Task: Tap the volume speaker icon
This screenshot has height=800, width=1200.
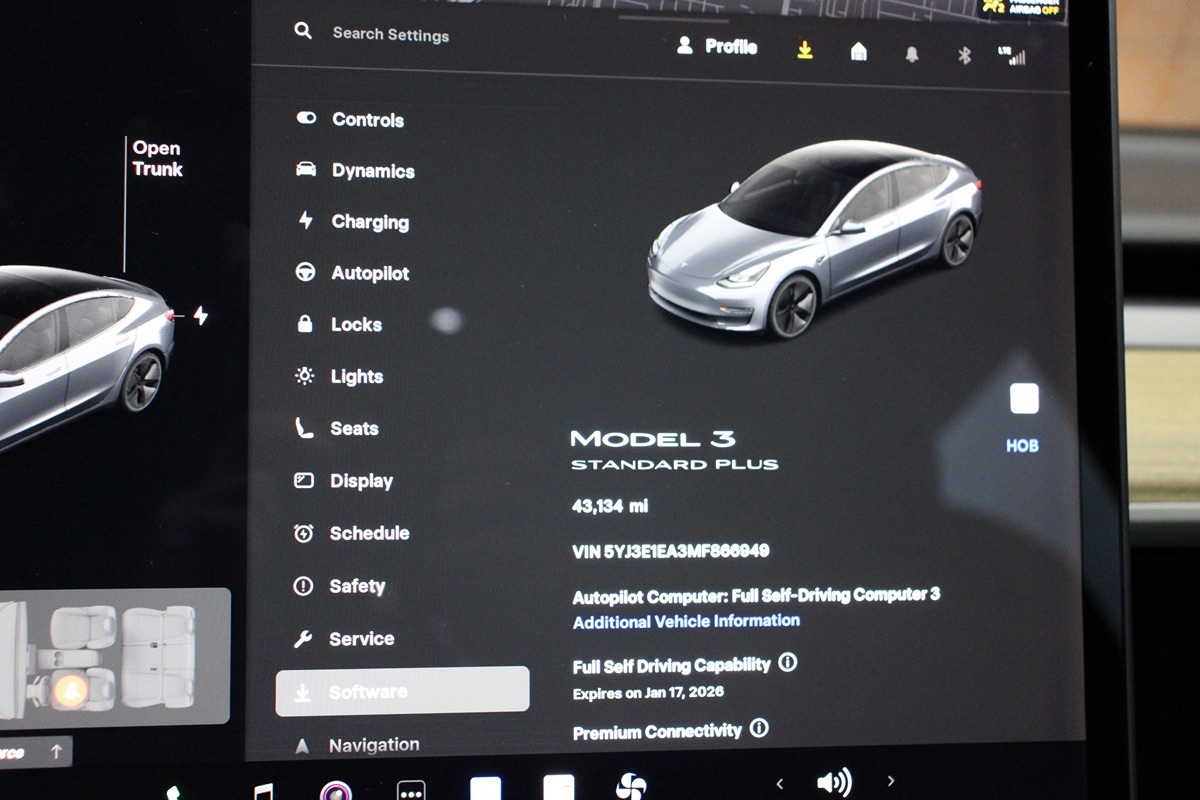Action: (x=834, y=781)
